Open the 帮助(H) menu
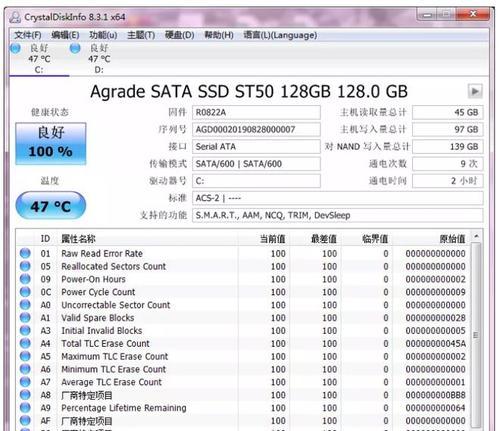Image resolution: width=500 pixels, height=431 pixels. point(219,35)
